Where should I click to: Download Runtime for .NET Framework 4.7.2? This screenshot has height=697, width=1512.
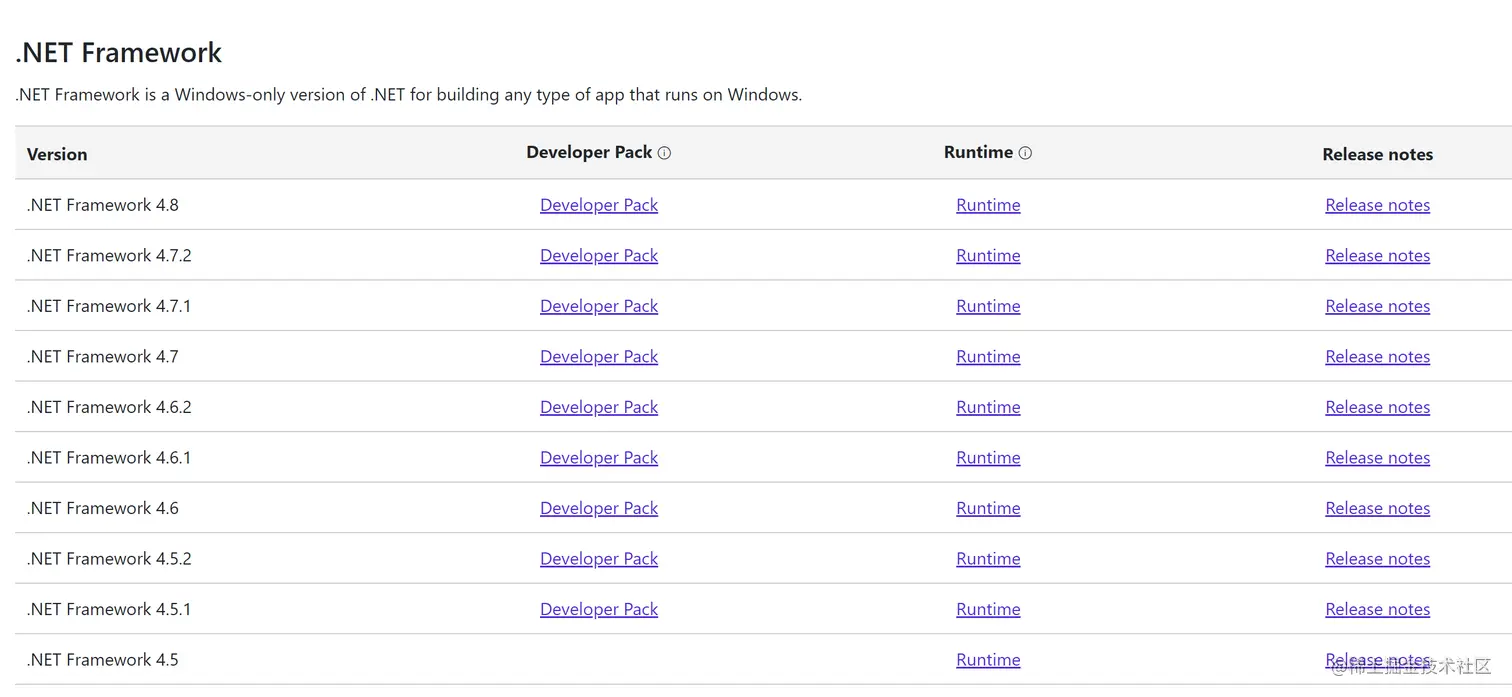coord(988,256)
